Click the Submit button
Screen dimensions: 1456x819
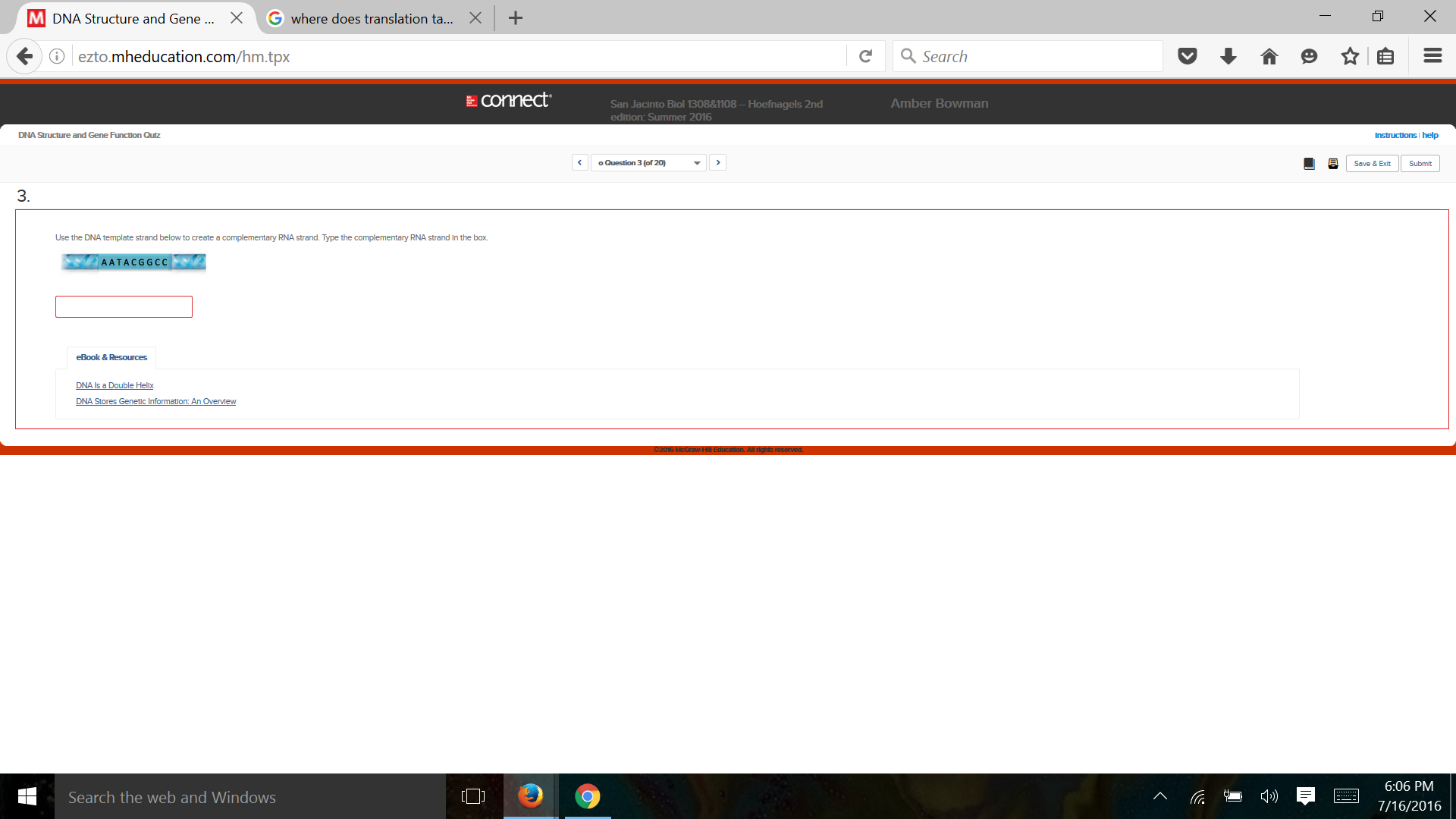[1420, 162]
